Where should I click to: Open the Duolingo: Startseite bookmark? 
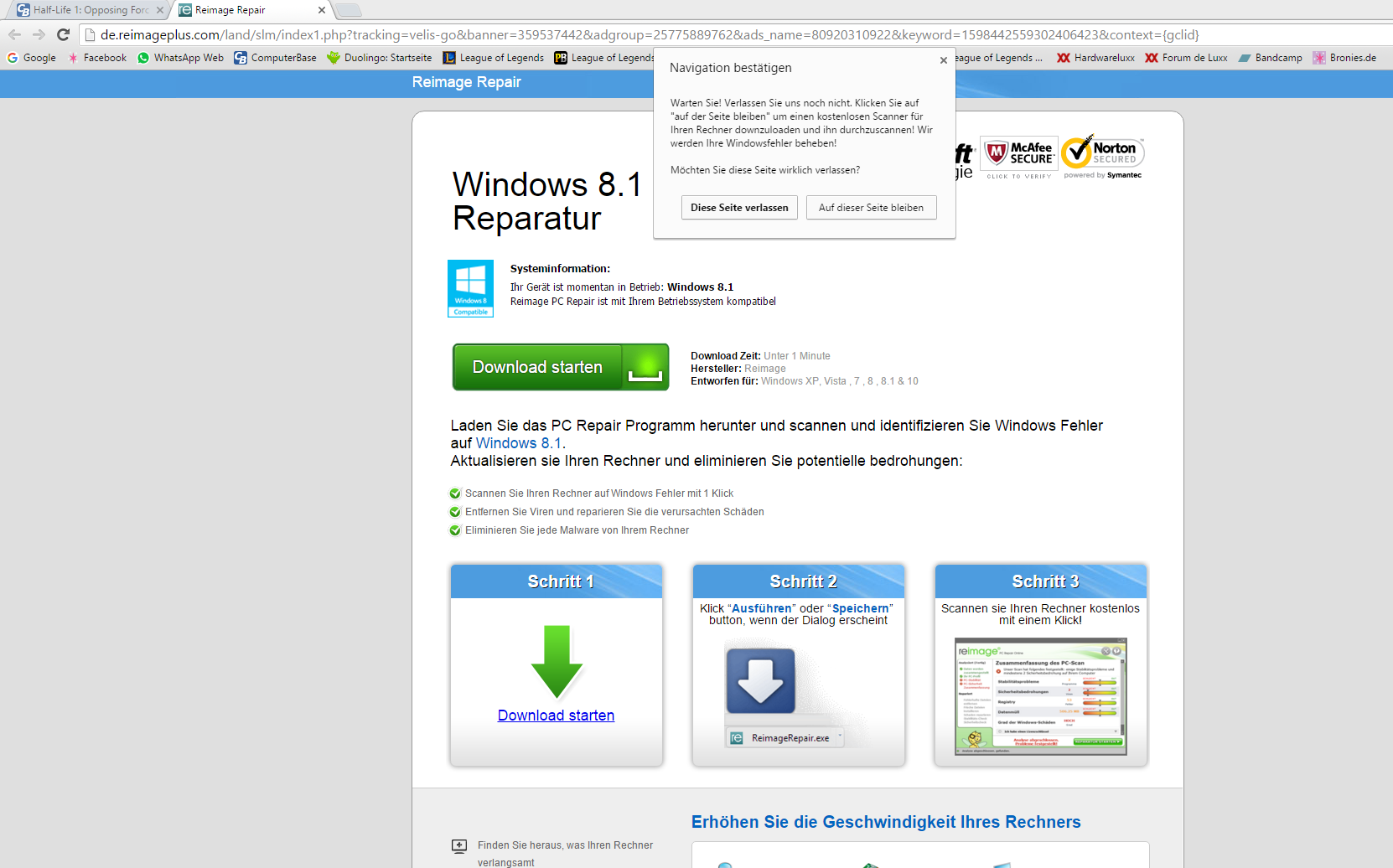(380, 58)
